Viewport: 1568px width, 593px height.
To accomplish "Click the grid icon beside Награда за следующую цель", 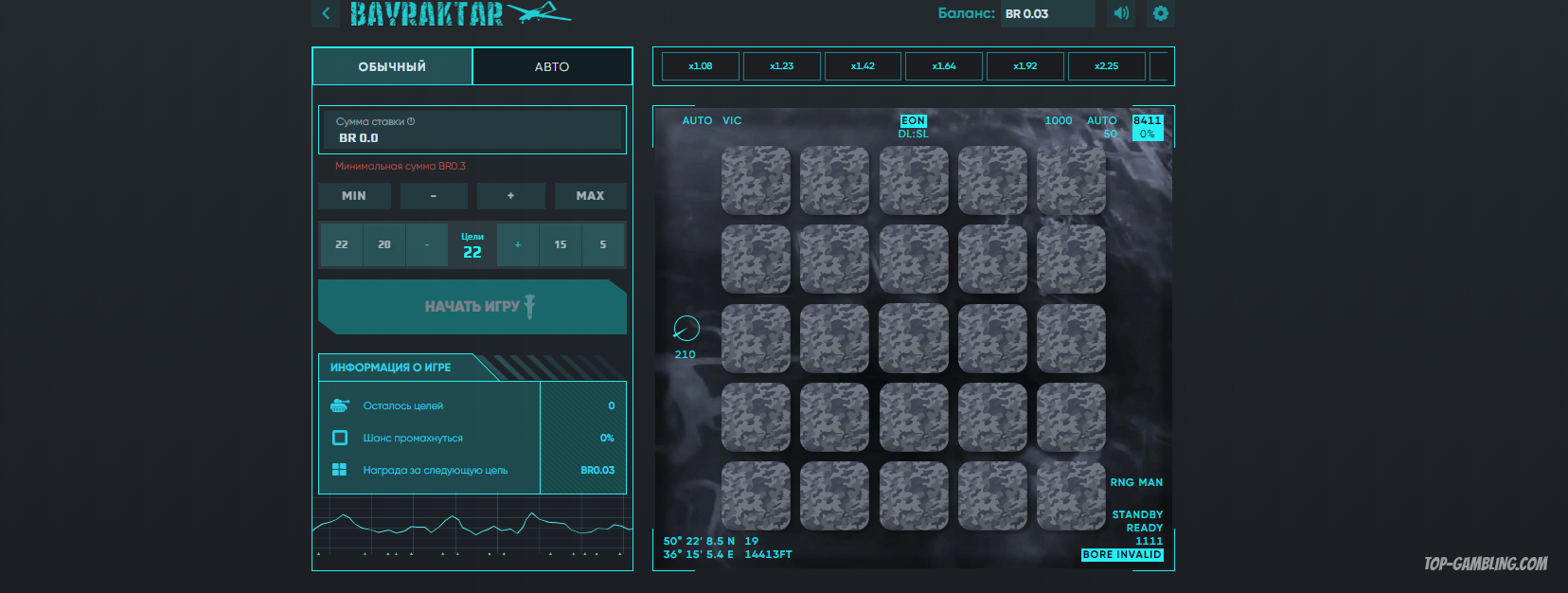I will click(x=340, y=470).
